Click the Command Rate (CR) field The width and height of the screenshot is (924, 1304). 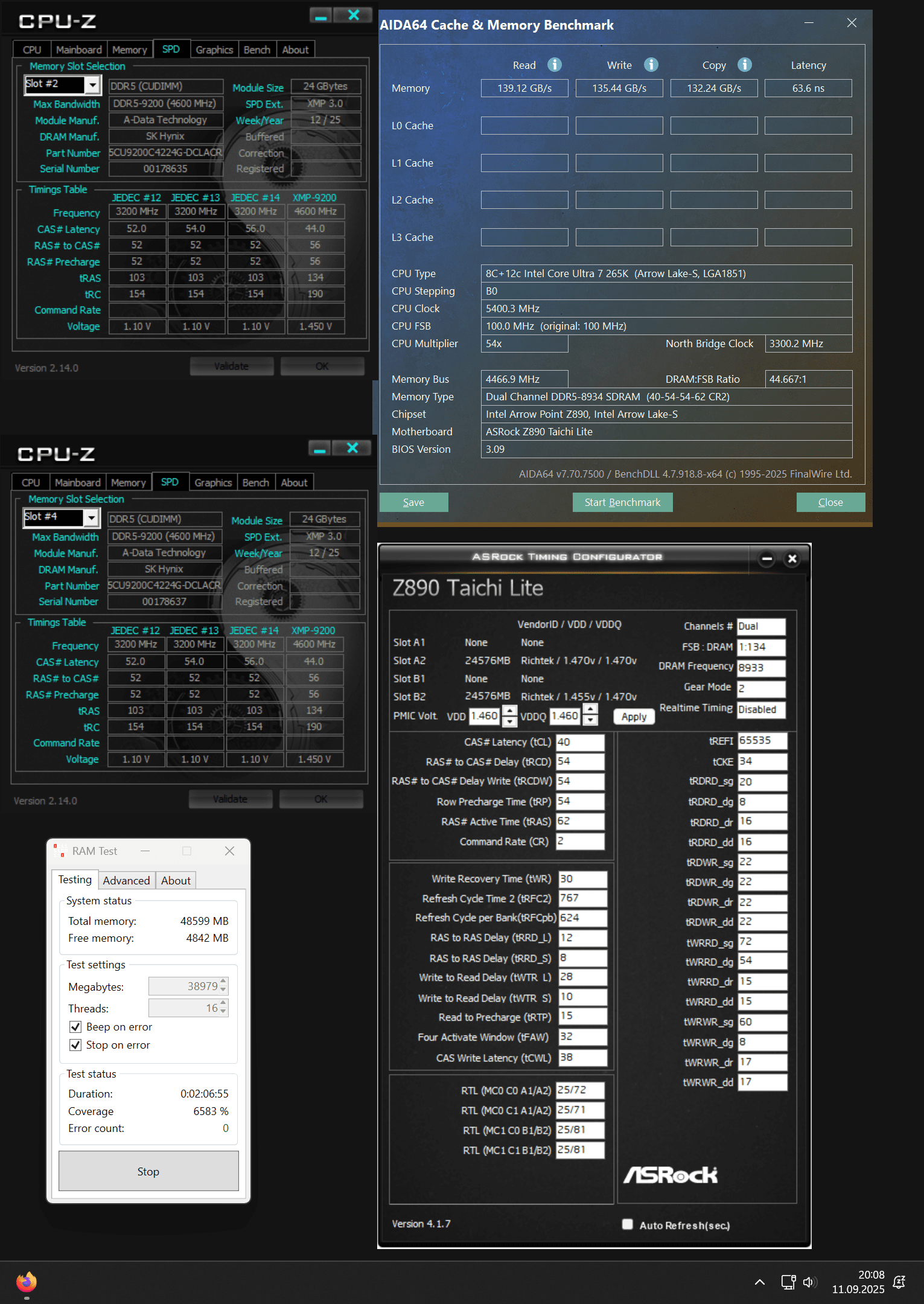pos(580,841)
